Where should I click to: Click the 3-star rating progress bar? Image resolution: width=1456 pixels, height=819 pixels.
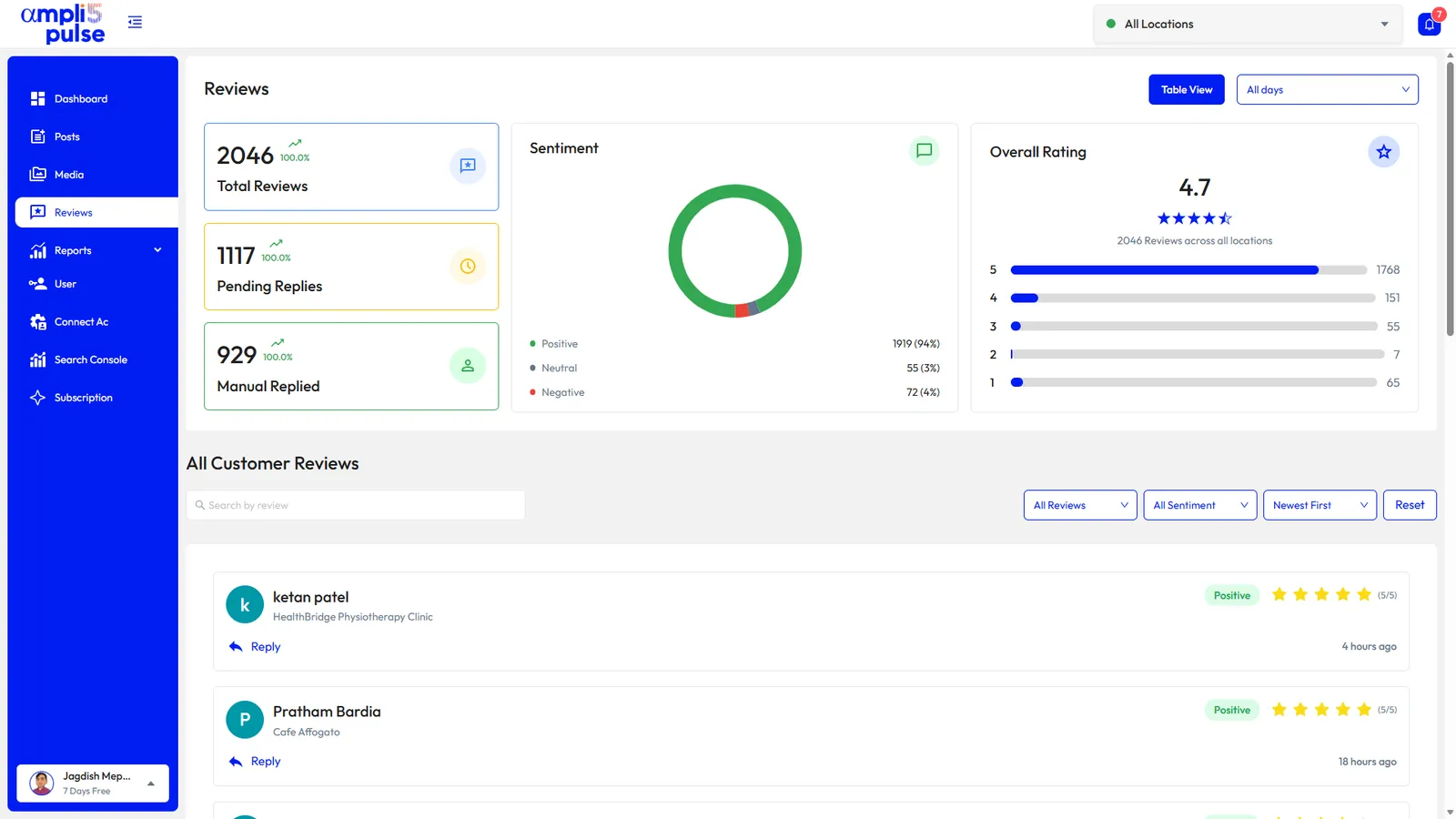(1194, 327)
